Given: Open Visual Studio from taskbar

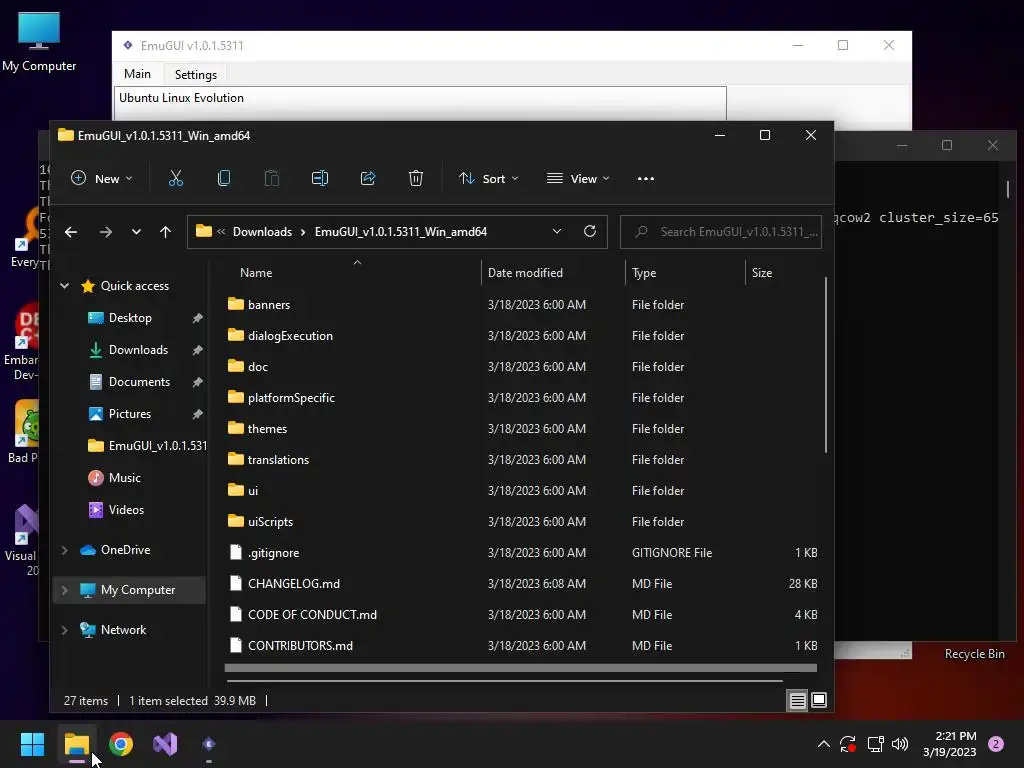Looking at the screenshot, I should (x=165, y=744).
